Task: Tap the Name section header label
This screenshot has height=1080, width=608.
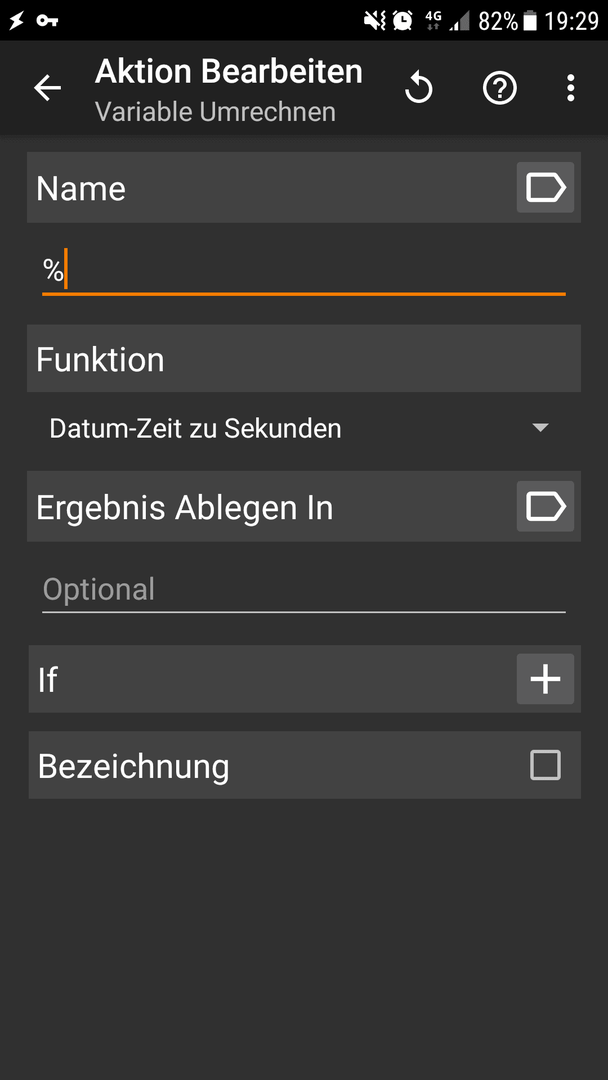Action: [81, 188]
